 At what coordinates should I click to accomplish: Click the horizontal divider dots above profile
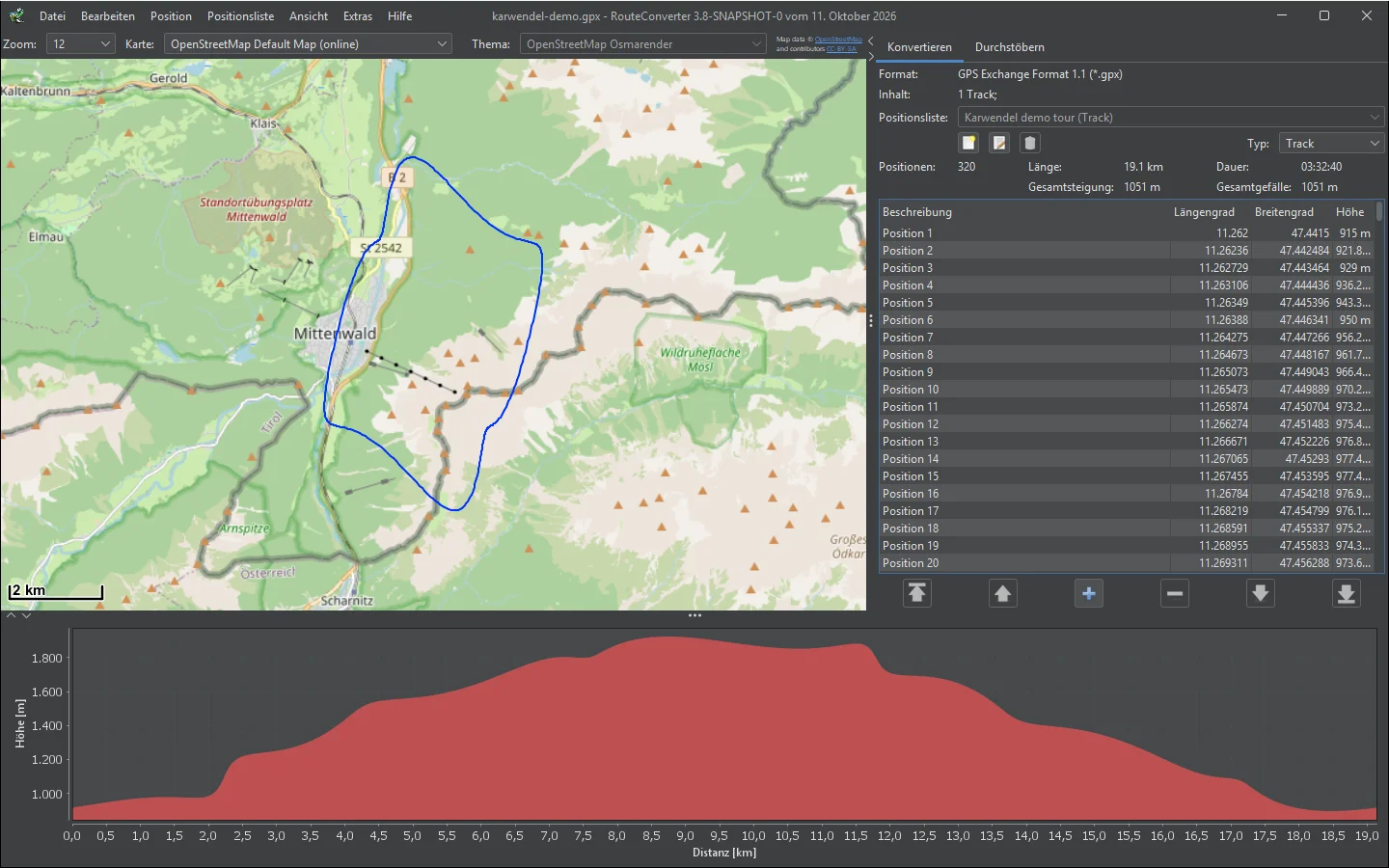click(694, 615)
